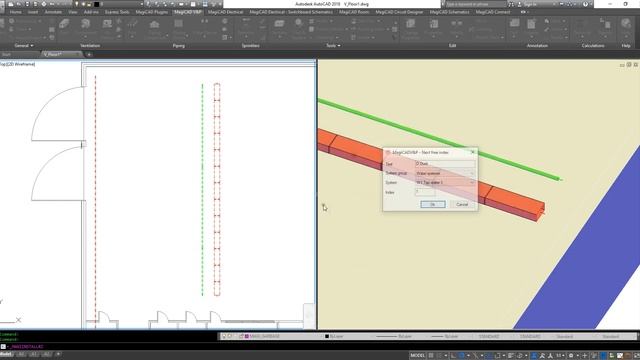640x360 pixels.
Task: Open the System group dropdown
Action: [445, 173]
